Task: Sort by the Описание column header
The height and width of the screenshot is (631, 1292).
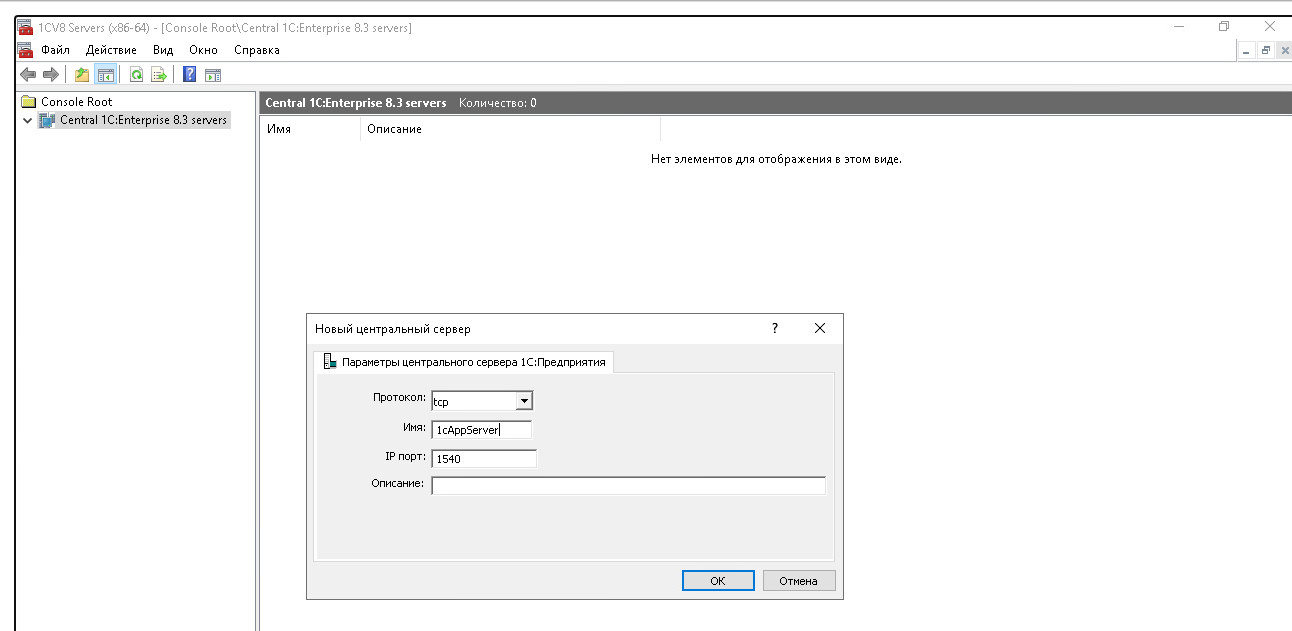Action: [511, 129]
